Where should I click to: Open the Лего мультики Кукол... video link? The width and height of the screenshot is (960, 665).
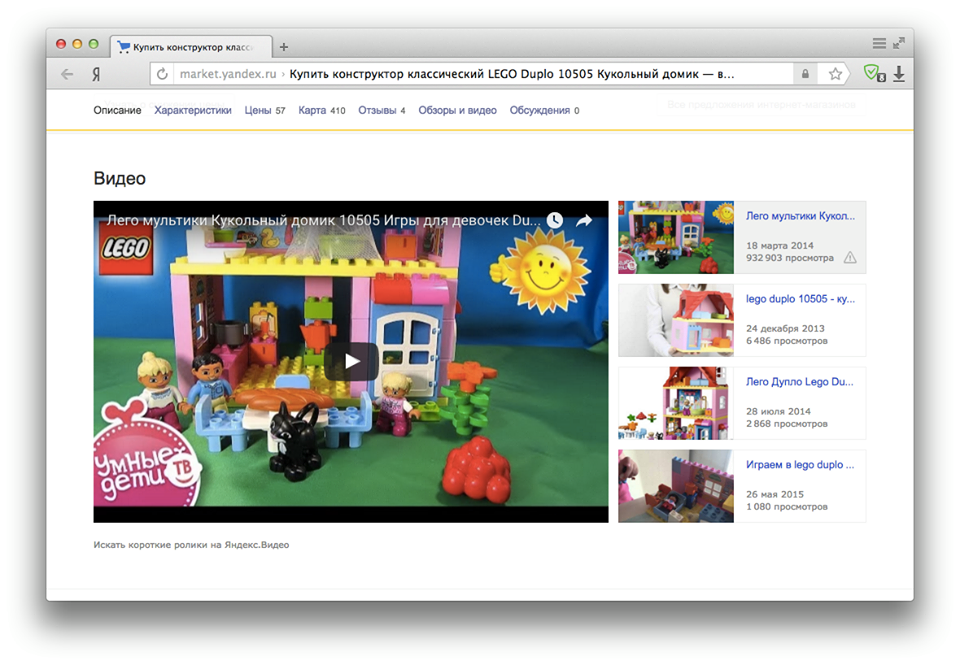tap(800, 216)
